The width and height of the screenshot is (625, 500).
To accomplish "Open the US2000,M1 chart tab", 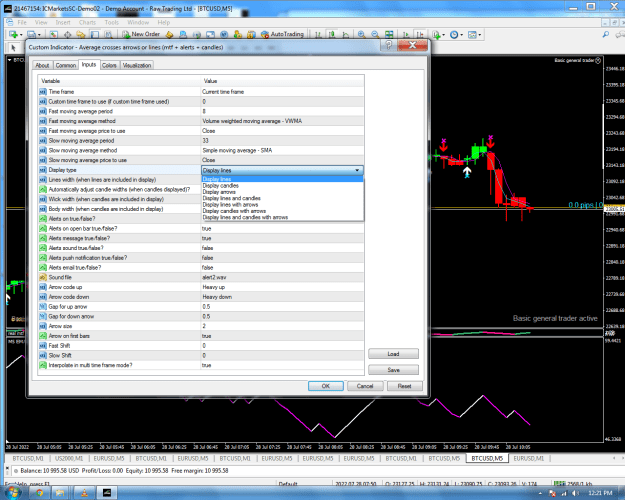I will [x=69, y=459].
